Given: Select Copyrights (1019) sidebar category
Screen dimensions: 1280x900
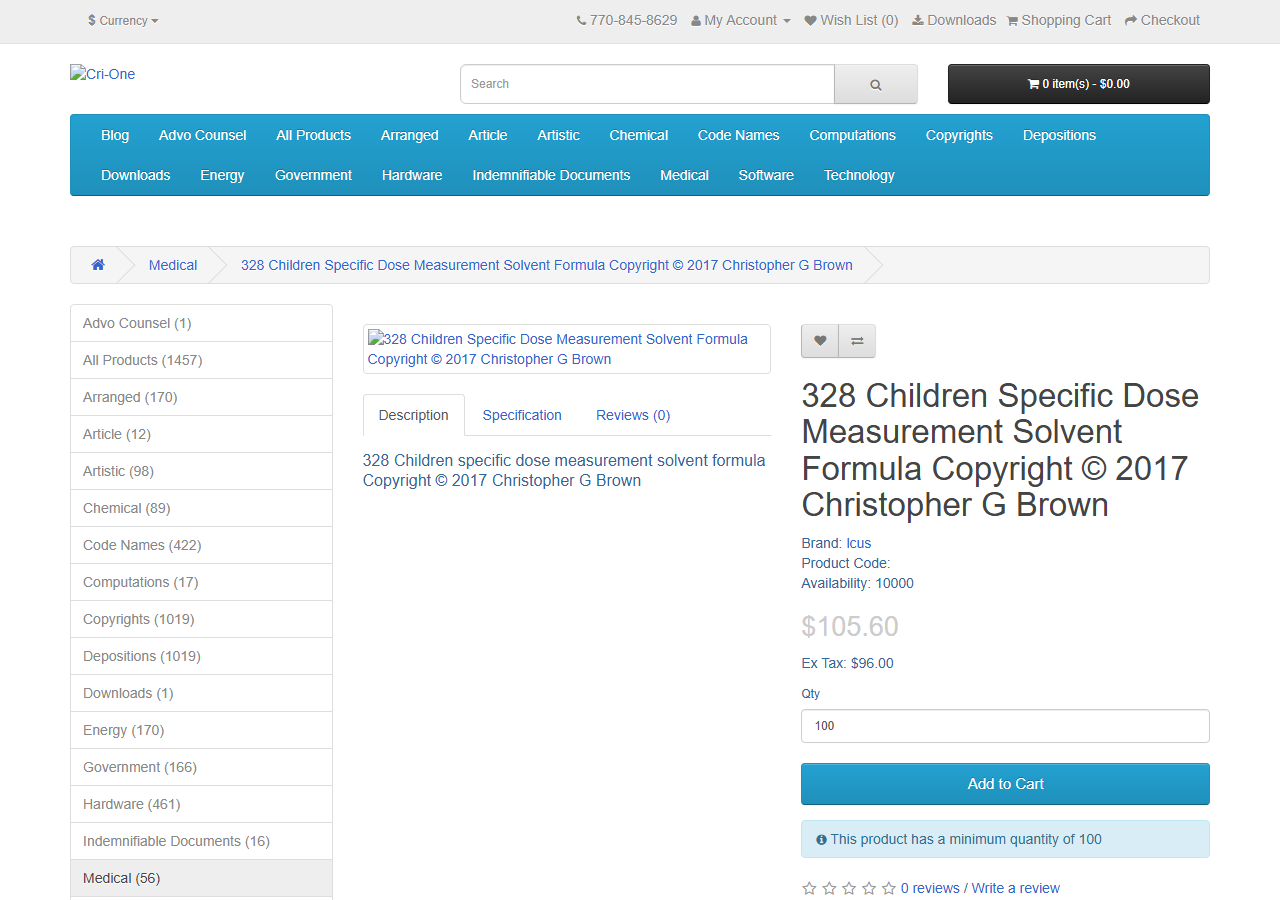Looking at the screenshot, I should pyautogui.click(x=201, y=619).
